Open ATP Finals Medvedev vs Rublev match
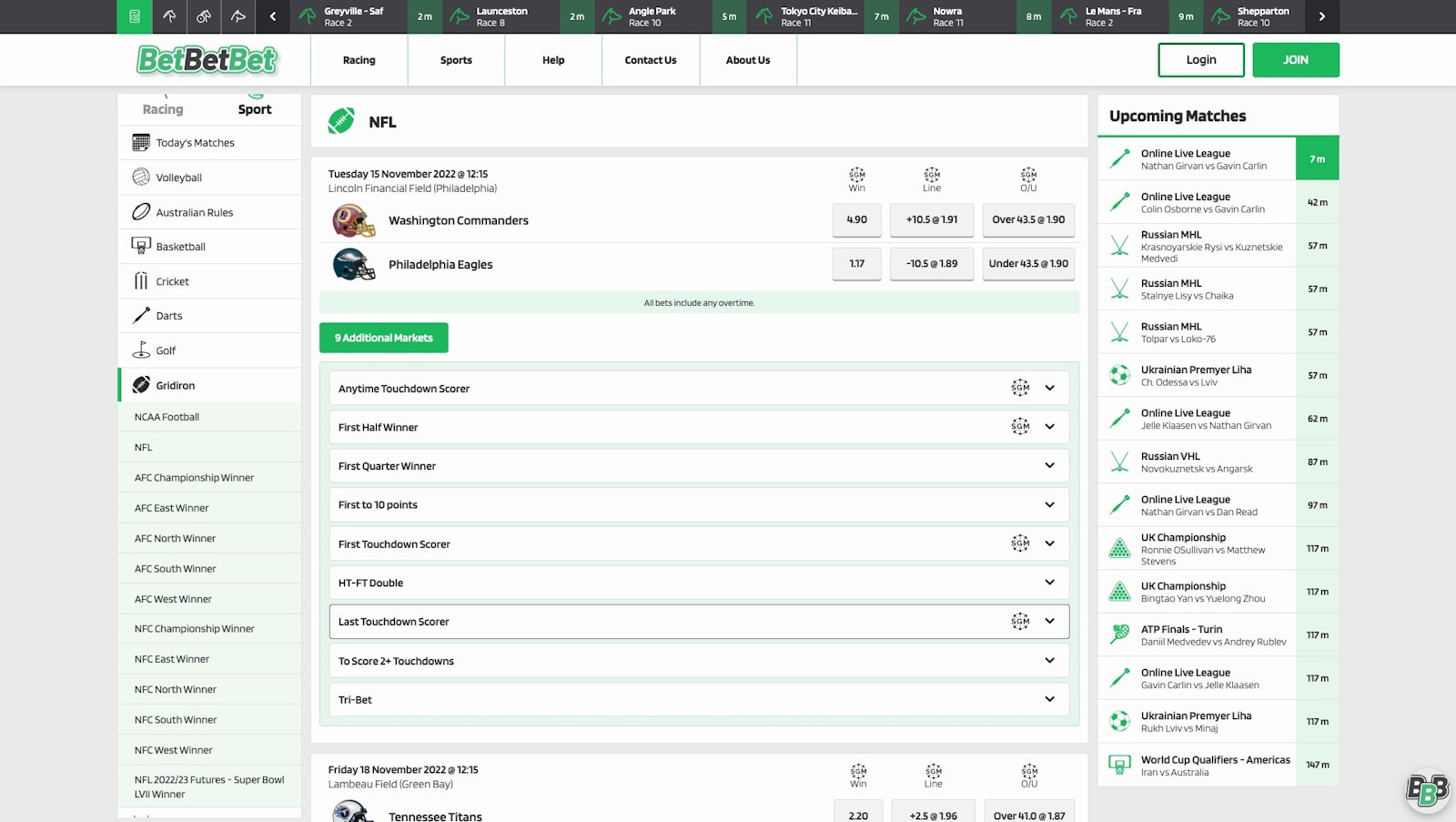1456x822 pixels. (x=1213, y=635)
